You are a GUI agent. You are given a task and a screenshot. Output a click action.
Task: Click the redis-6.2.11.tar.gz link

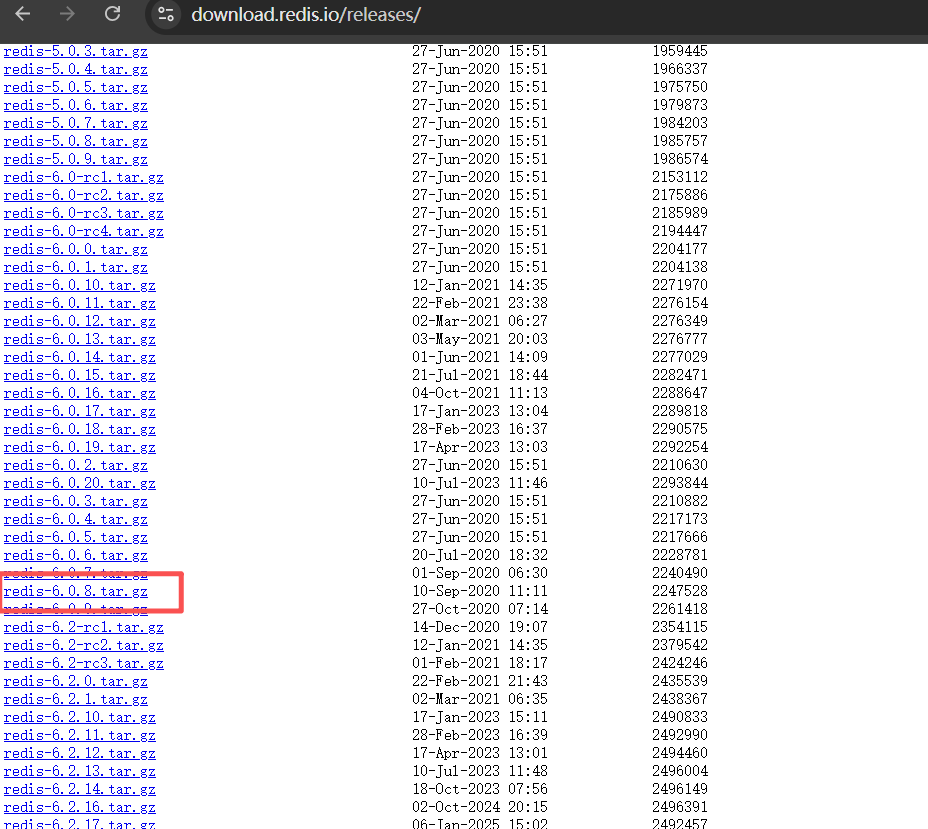[80, 736]
